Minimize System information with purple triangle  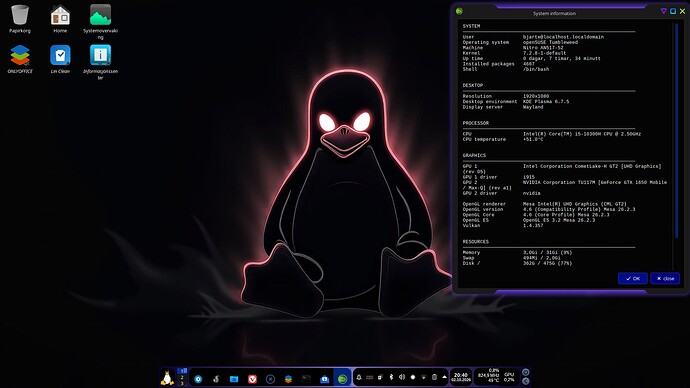[664, 11]
